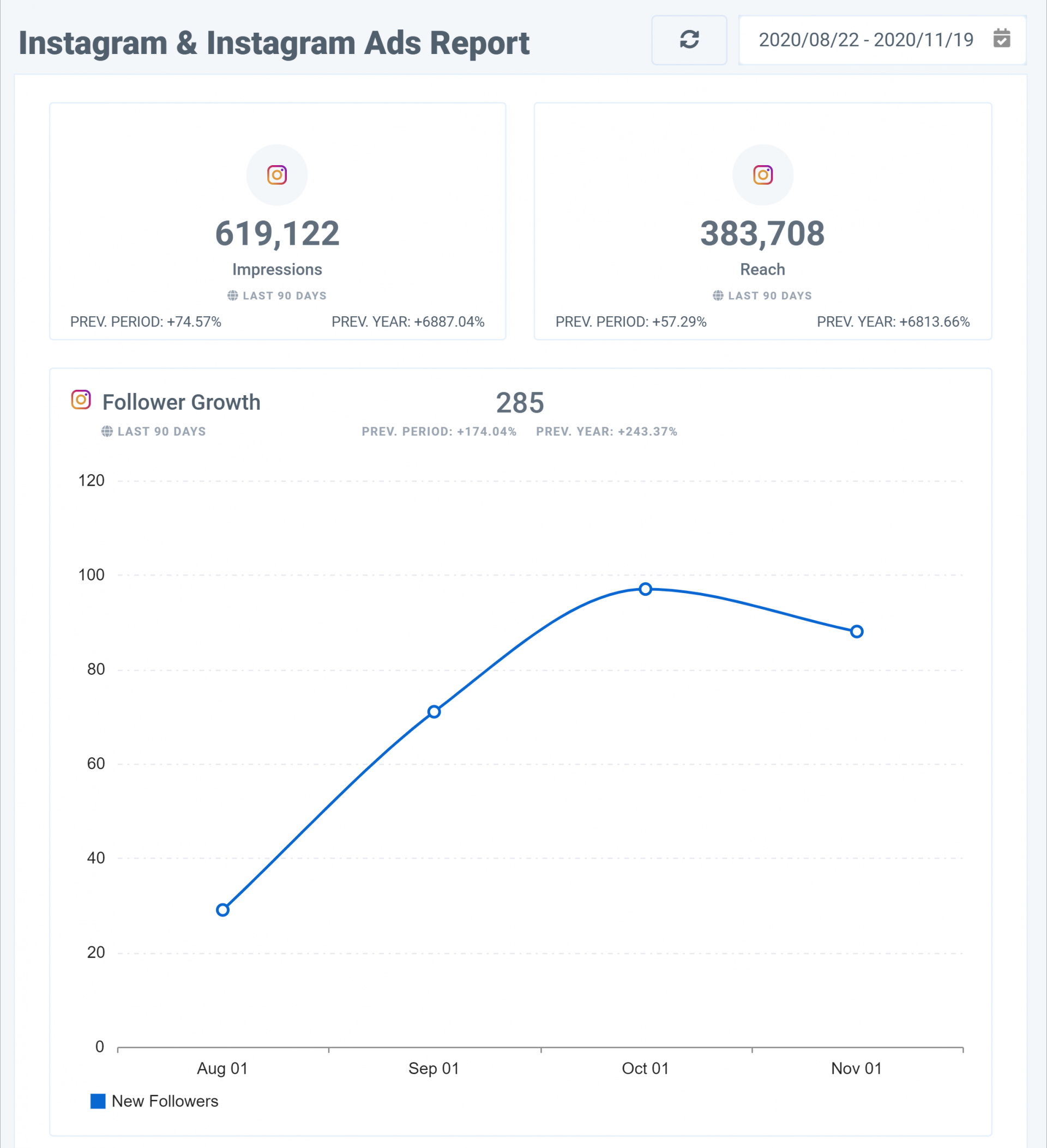Click PREV. YEAR: +243.37% text
1047x1148 pixels.
[x=607, y=432]
